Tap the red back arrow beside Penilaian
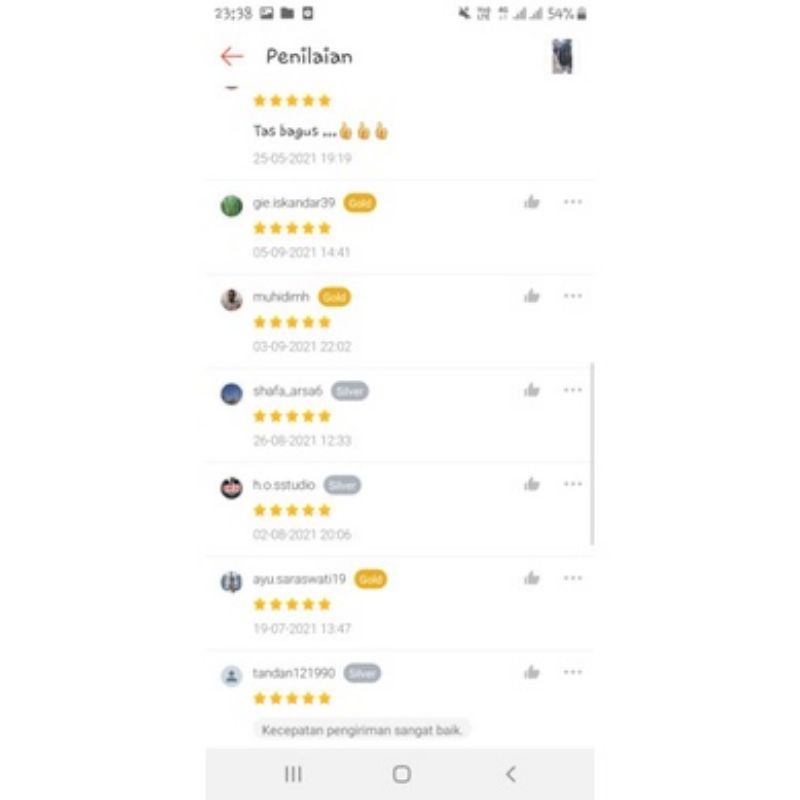800x800 pixels. pyautogui.click(x=232, y=56)
